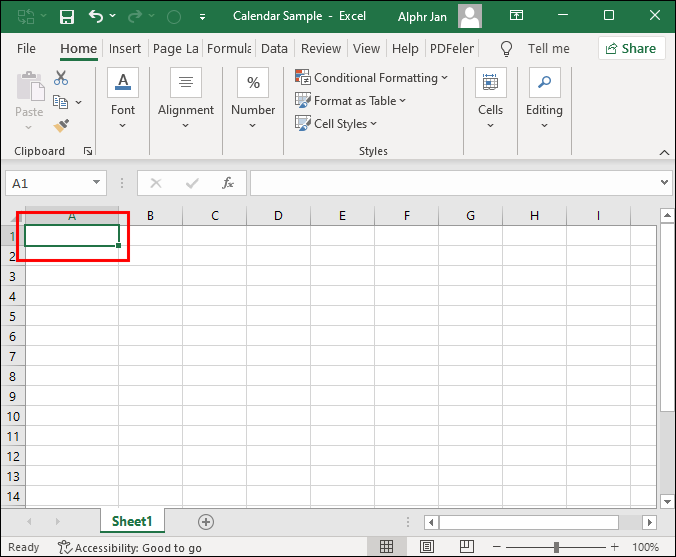This screenshot has width=676, height=557.
Task: Click inside the formula bar field
Action: [454, 183]
